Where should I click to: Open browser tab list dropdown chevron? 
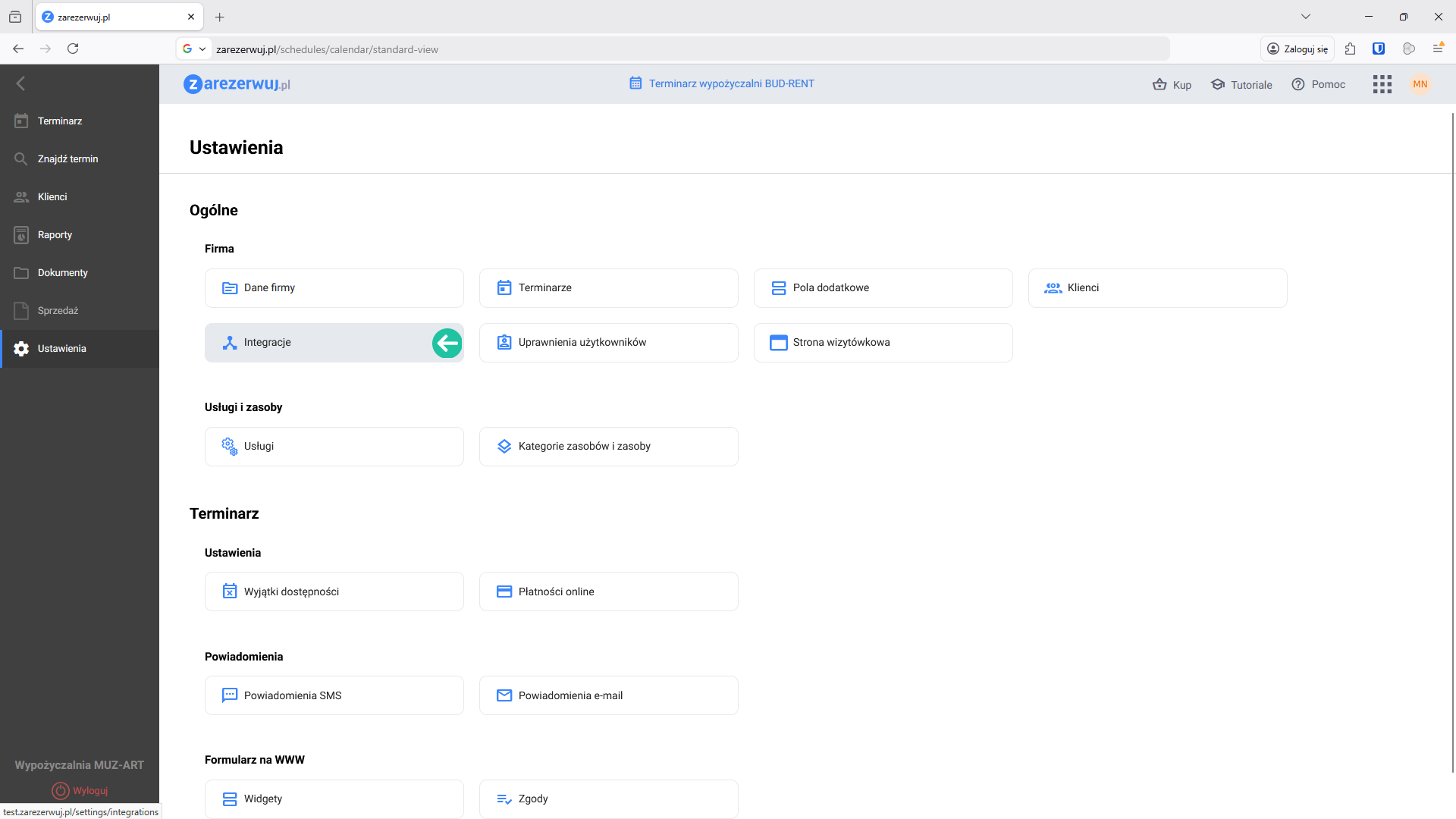tap(1305, 17)
